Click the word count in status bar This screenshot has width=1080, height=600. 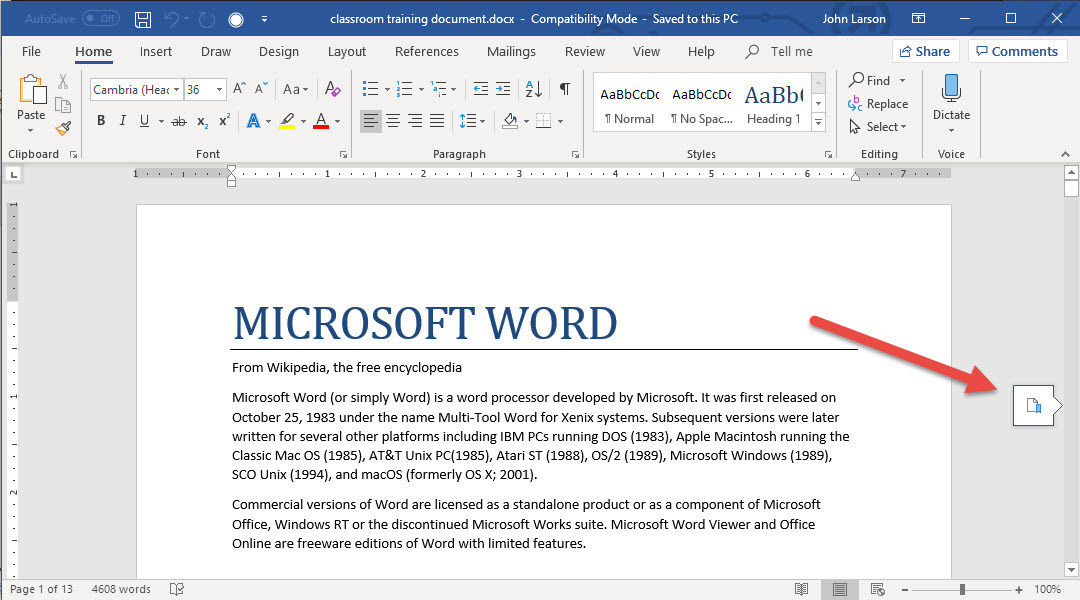121,589
